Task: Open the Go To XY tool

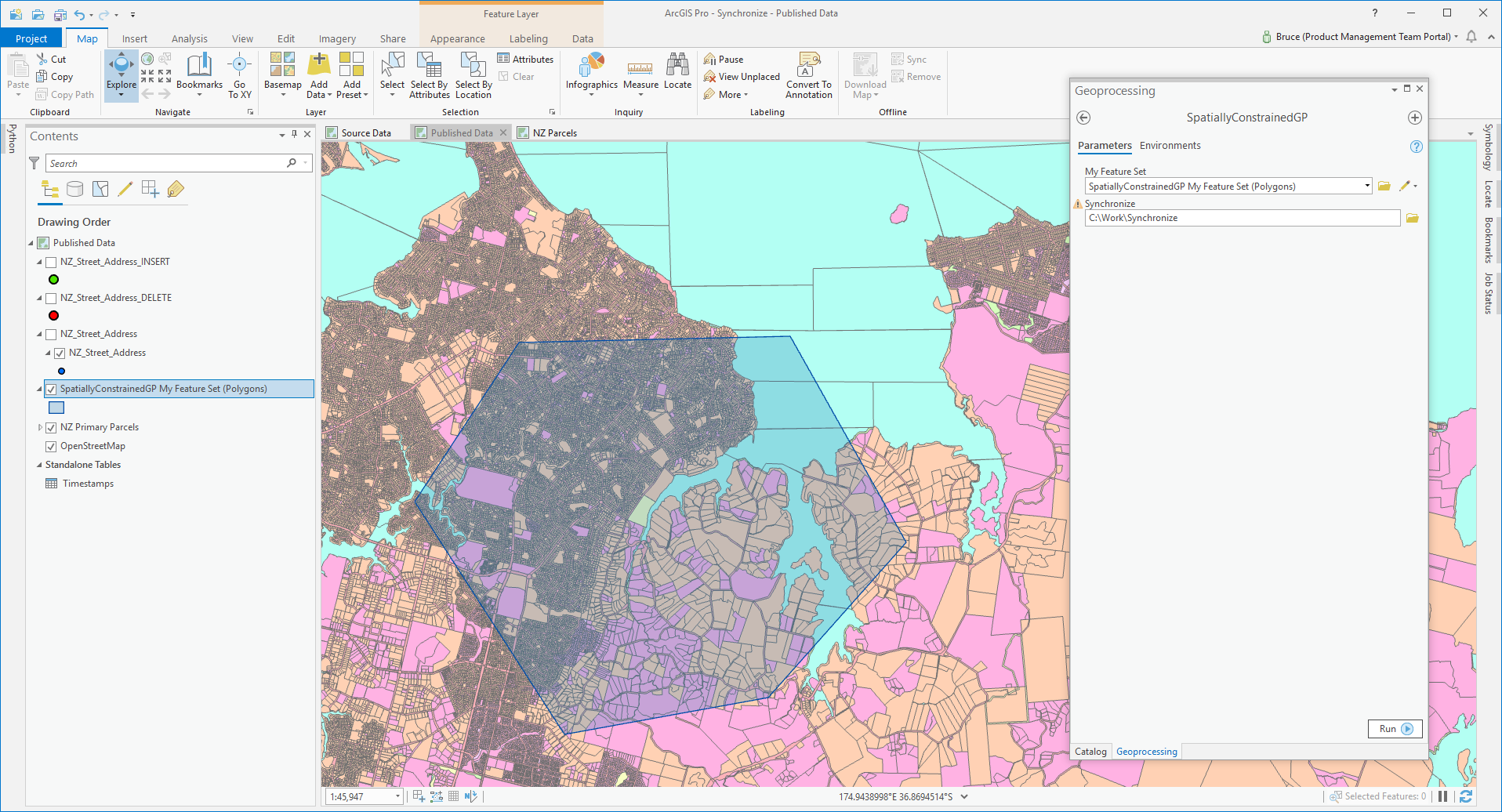Action: click(x=240, y=75)
